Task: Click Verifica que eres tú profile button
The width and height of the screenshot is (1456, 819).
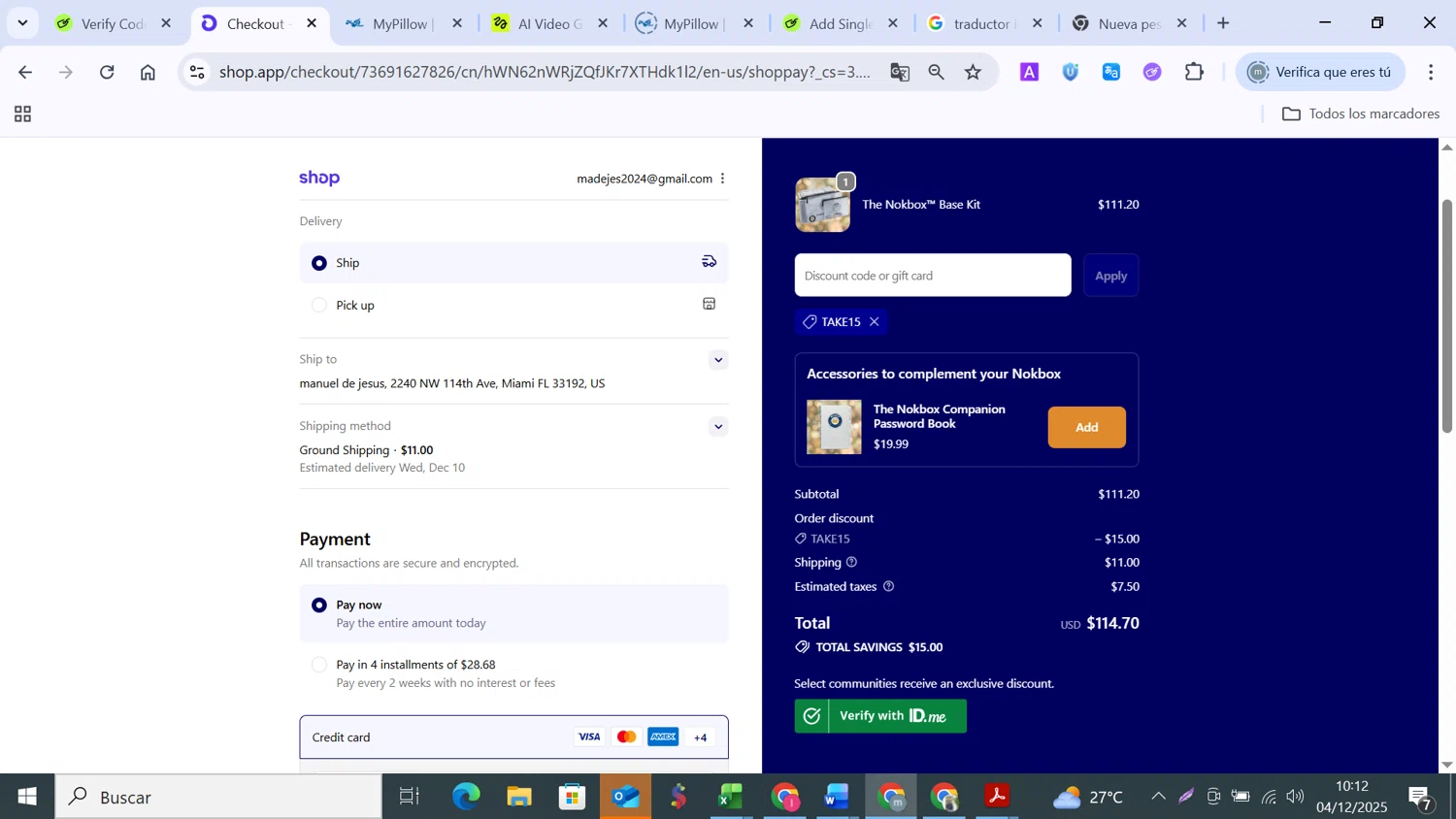Action: coord(1320,72)
